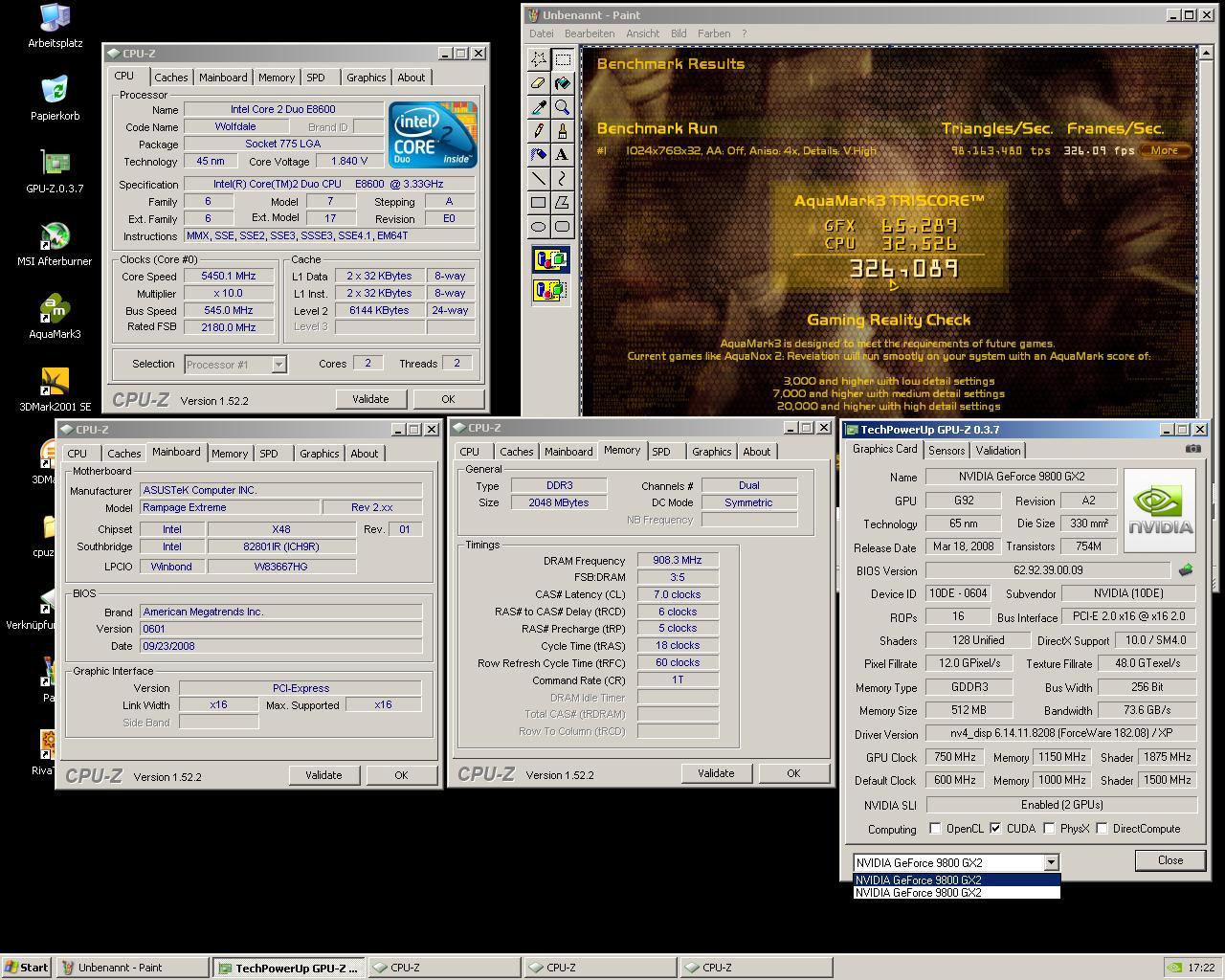Click the More button in AquaMark results

[1165, 150]
